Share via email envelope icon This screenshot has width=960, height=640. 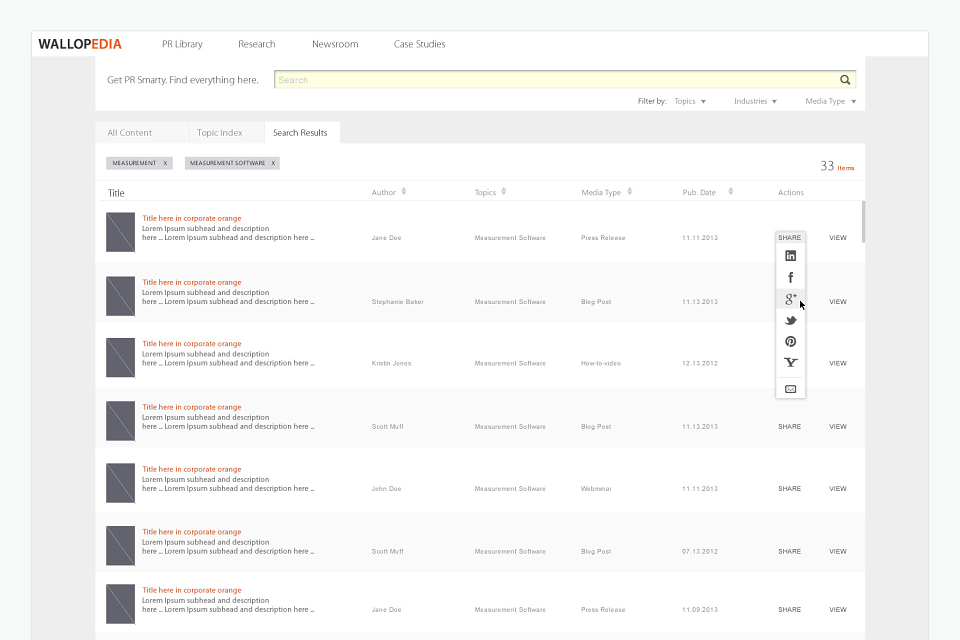tap(790, 389)
